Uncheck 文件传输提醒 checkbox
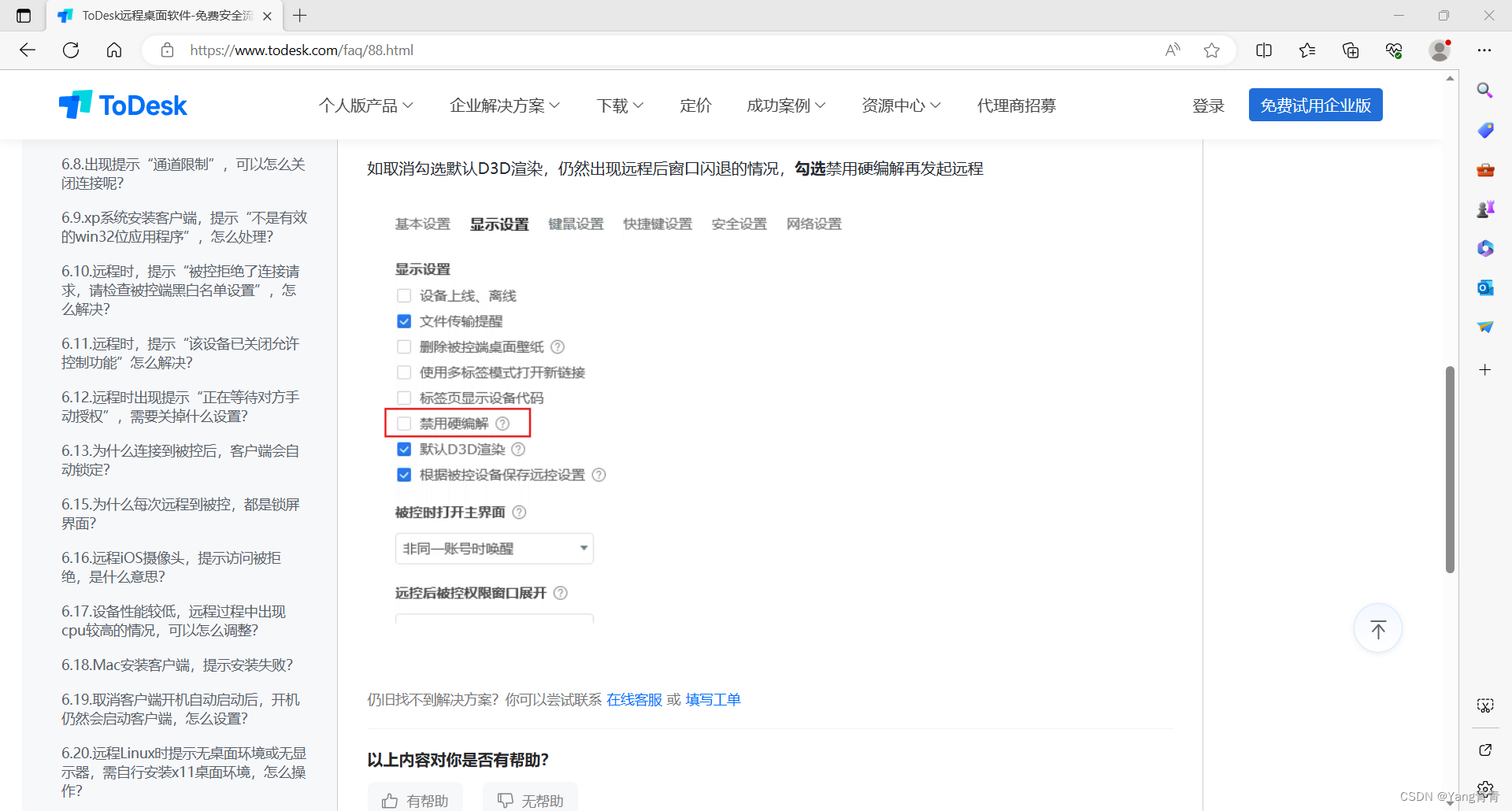1512x811 pixels. point(404,321)
